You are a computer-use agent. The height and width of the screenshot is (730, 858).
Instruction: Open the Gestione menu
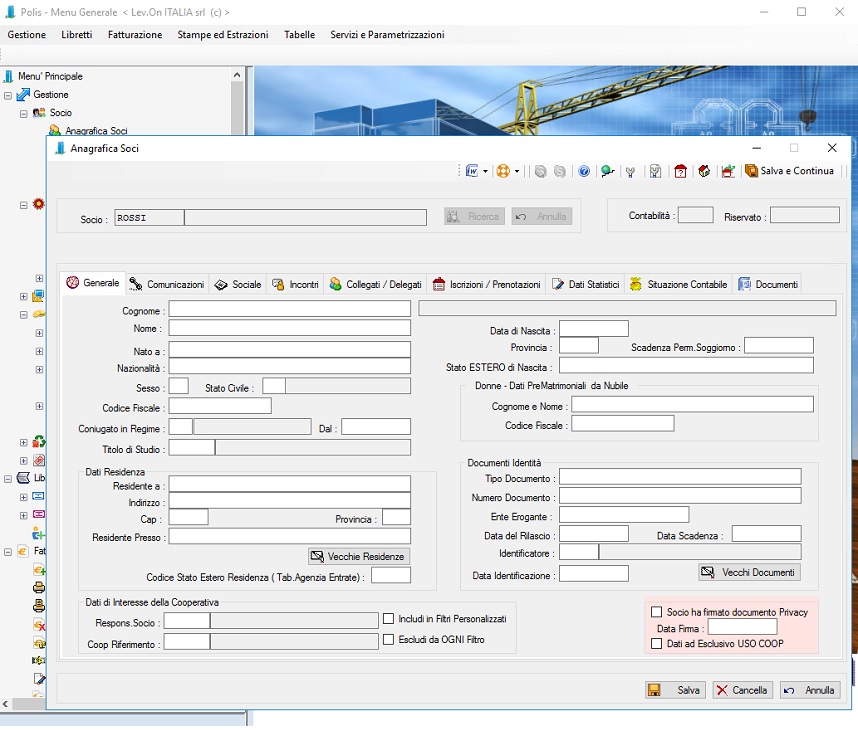tap(27, 34)
